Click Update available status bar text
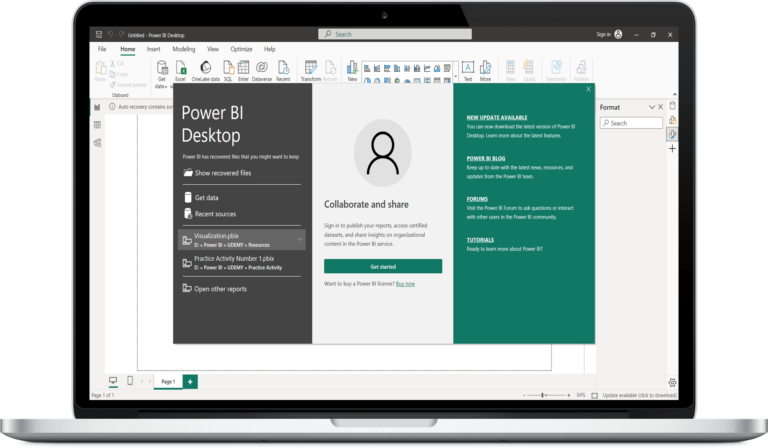 [x=639, y=395]
